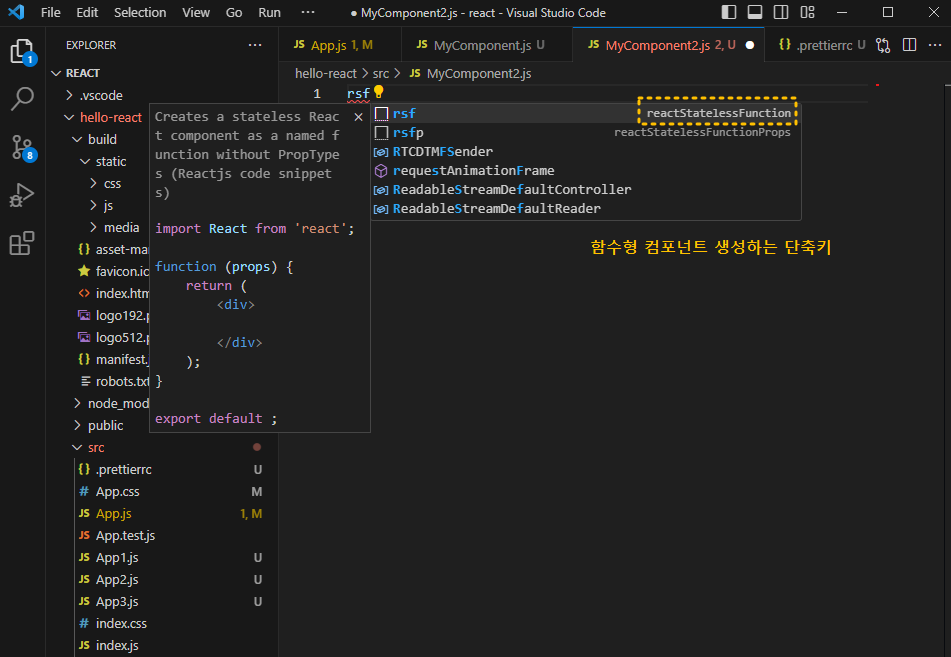Open index.js in explorer

point(164,645)
